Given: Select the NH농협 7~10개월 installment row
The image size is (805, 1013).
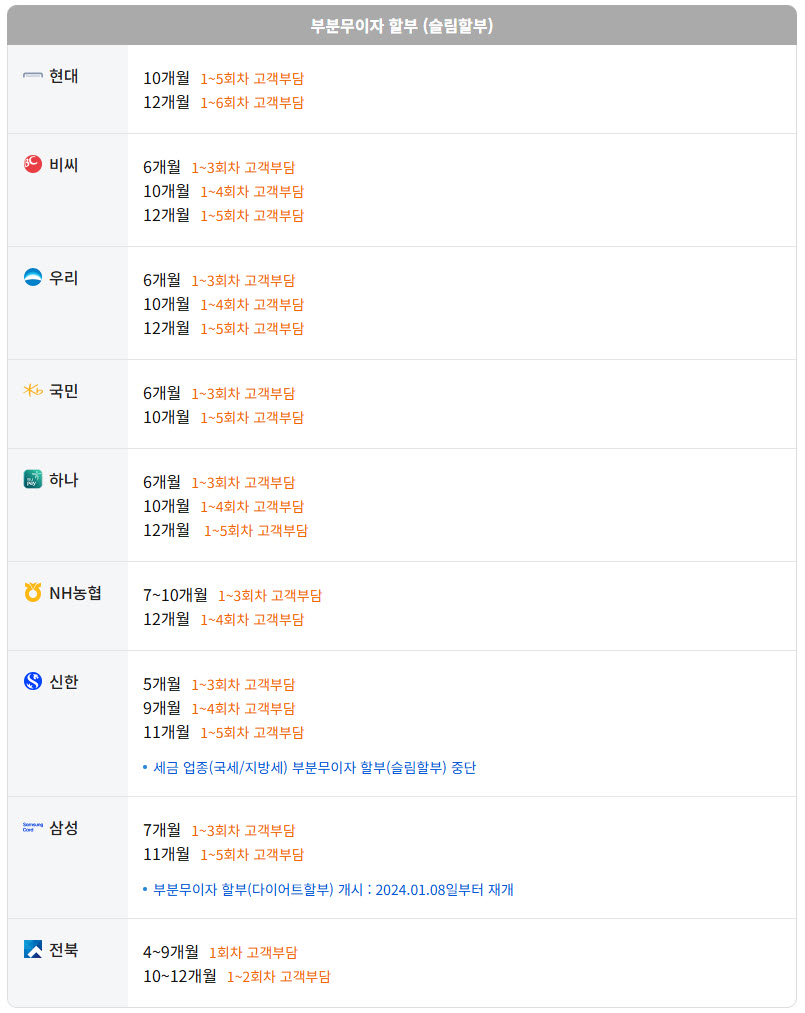Looking at the screenshot, I should click(232, 595).
